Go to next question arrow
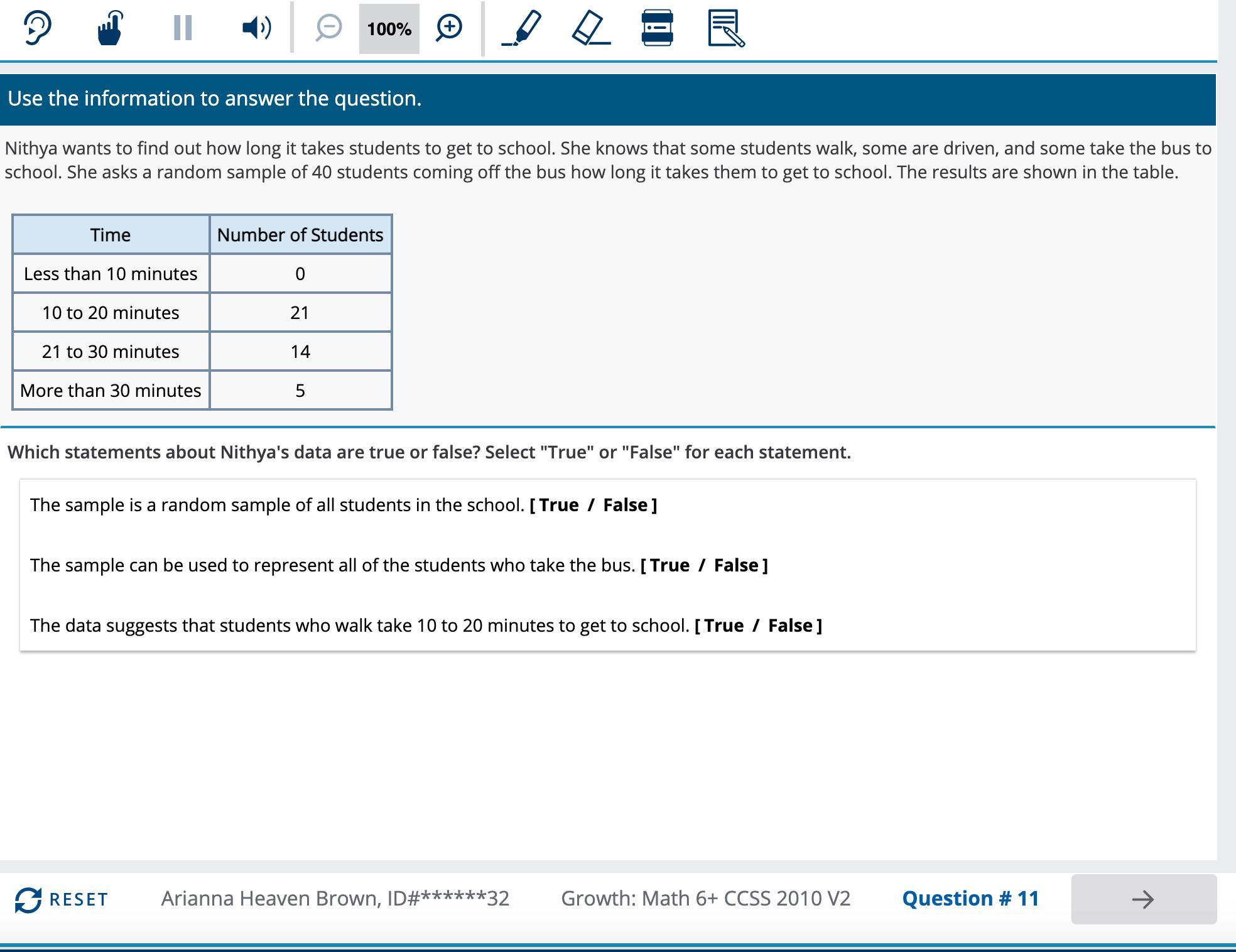Viewport: 1236px width, 952px height. tap(1143, 899)
